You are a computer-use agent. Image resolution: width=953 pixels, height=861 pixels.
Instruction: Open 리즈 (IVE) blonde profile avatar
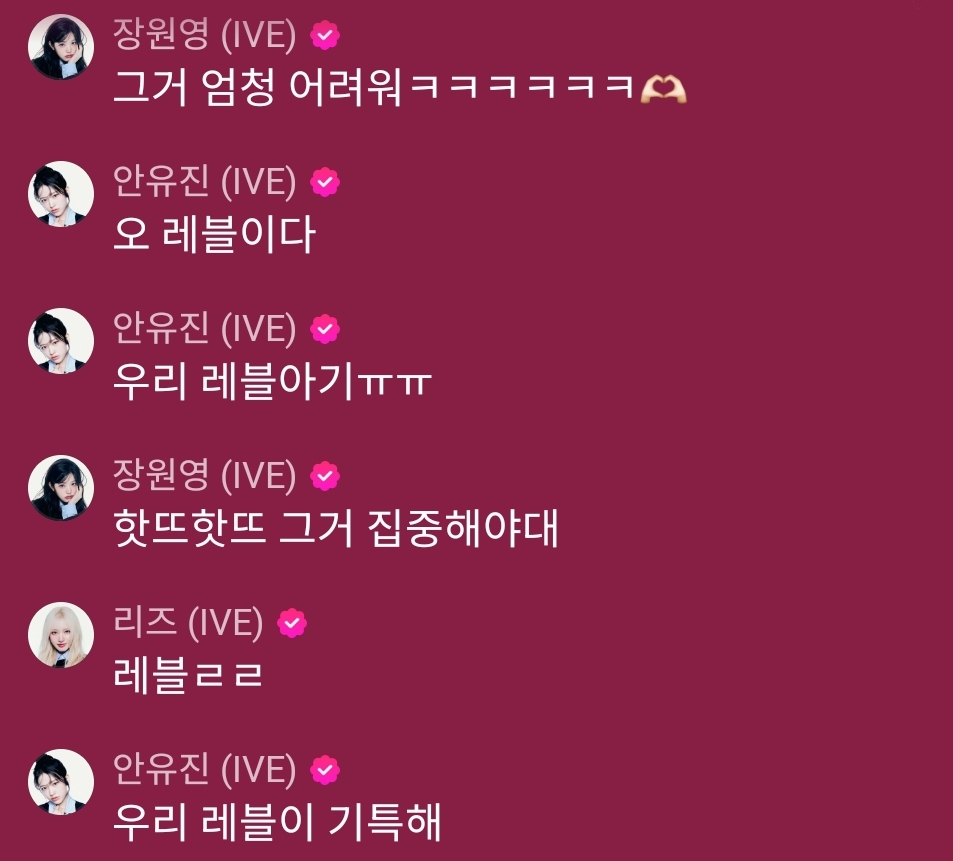[61, 635]
